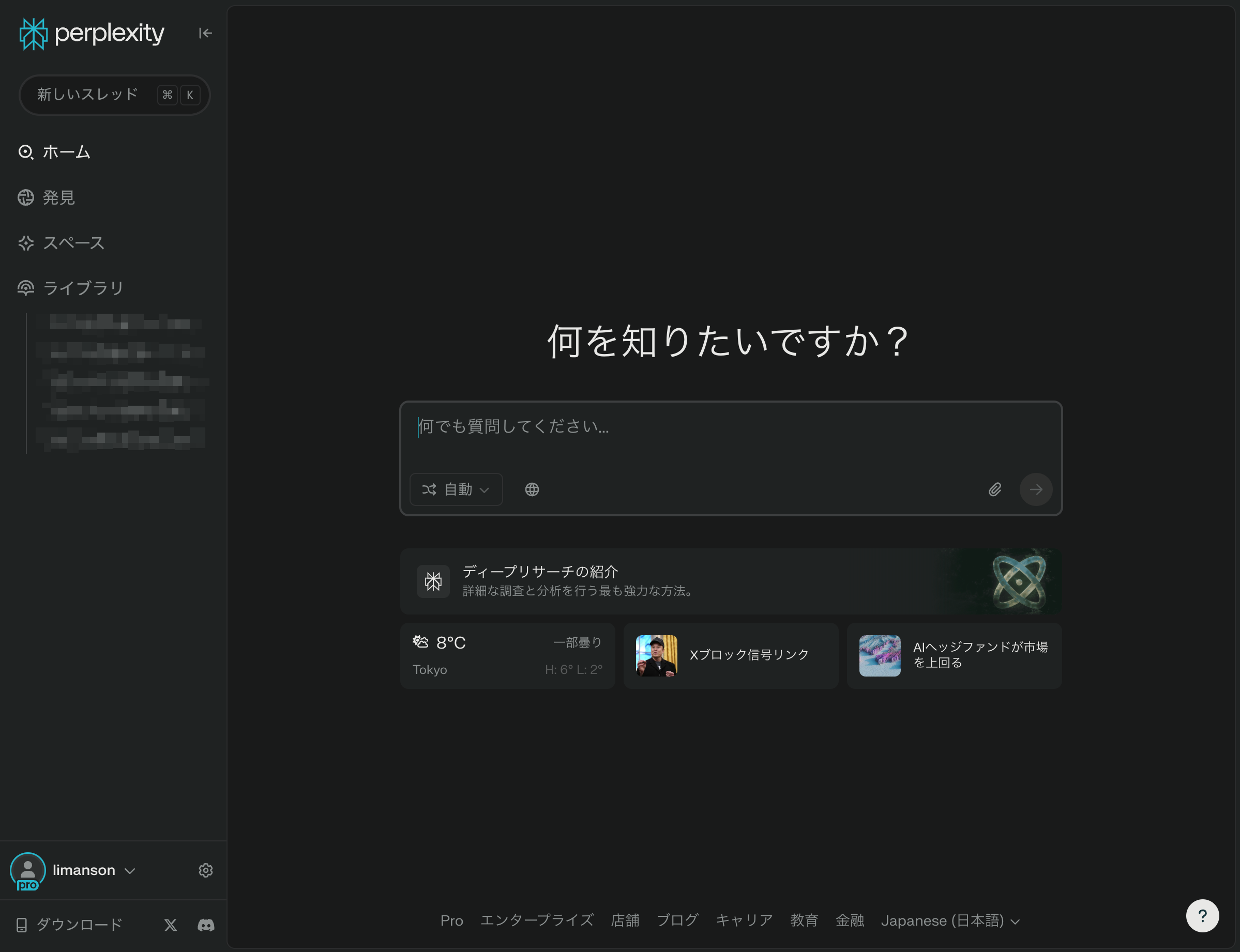Image resolution: width=1240 pixels, height=952 pixels.
Task: Open the Tokyo weather card
Action: coord(507,656)
